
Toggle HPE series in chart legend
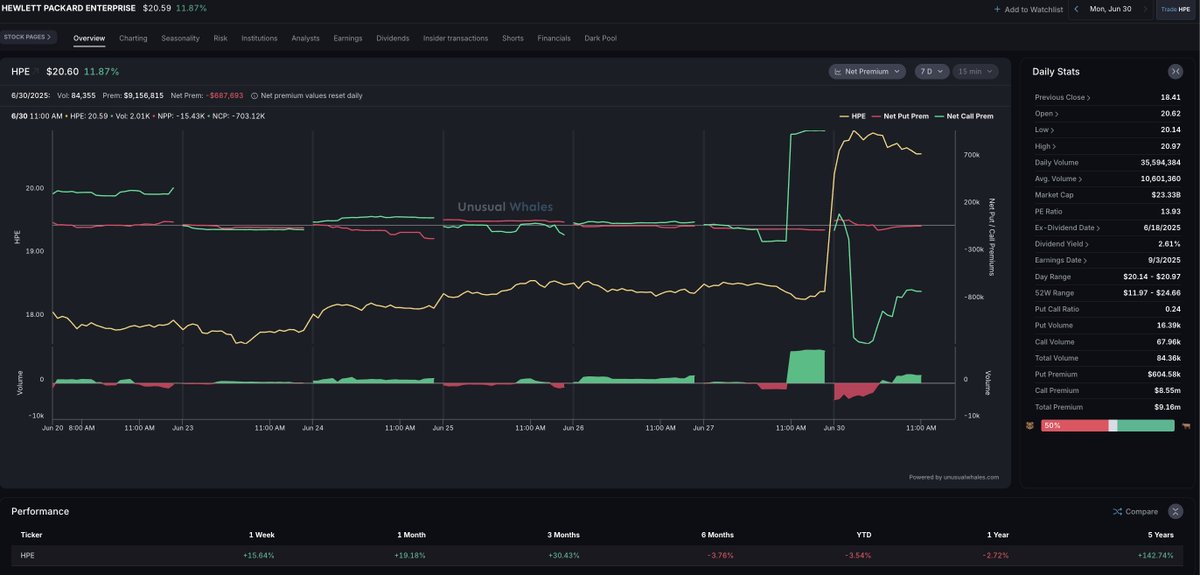pos(852,116)
